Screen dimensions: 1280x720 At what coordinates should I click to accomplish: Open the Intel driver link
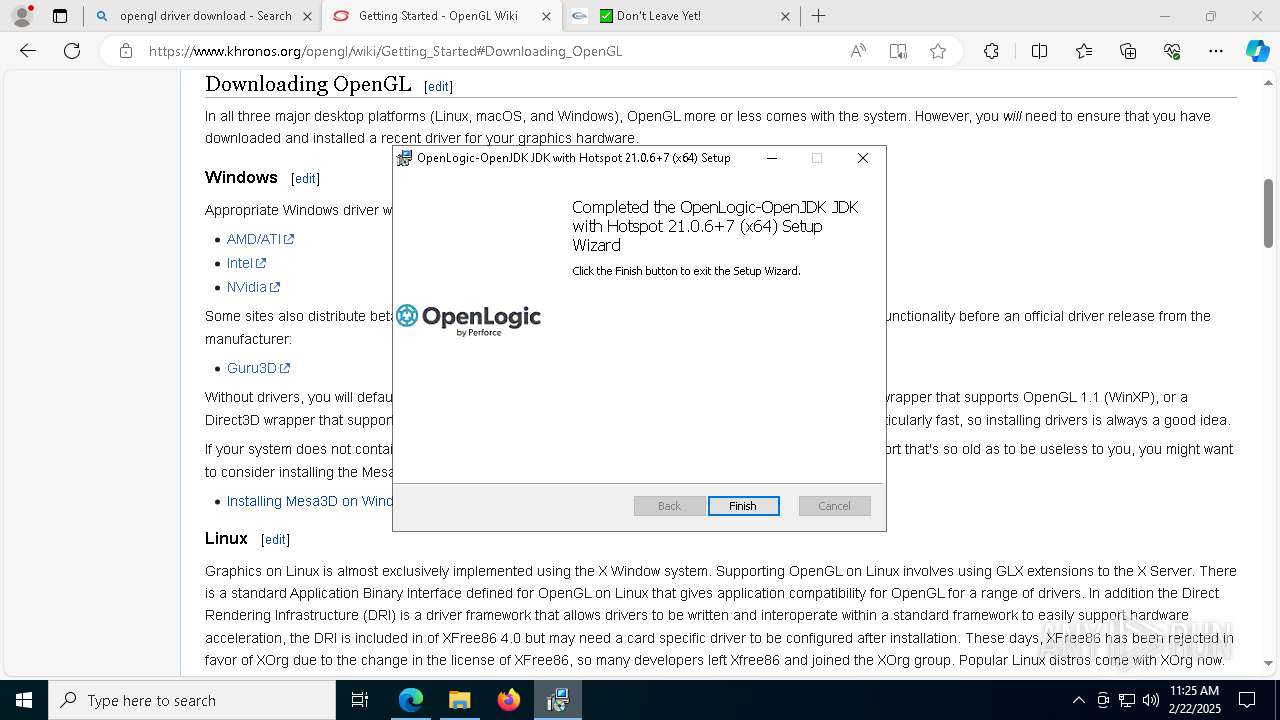[246, 263]
